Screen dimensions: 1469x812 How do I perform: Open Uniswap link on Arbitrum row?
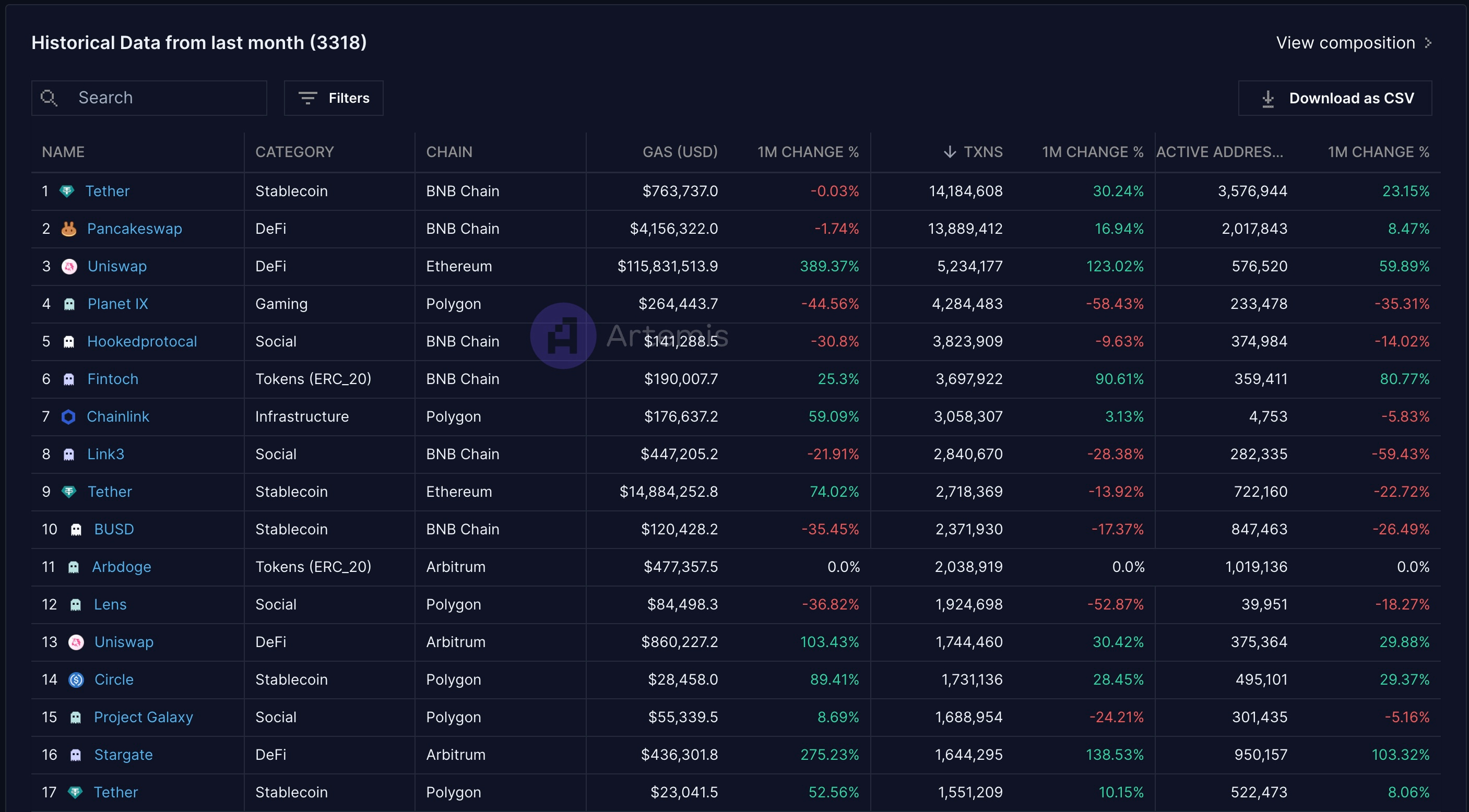click(124, 642)
